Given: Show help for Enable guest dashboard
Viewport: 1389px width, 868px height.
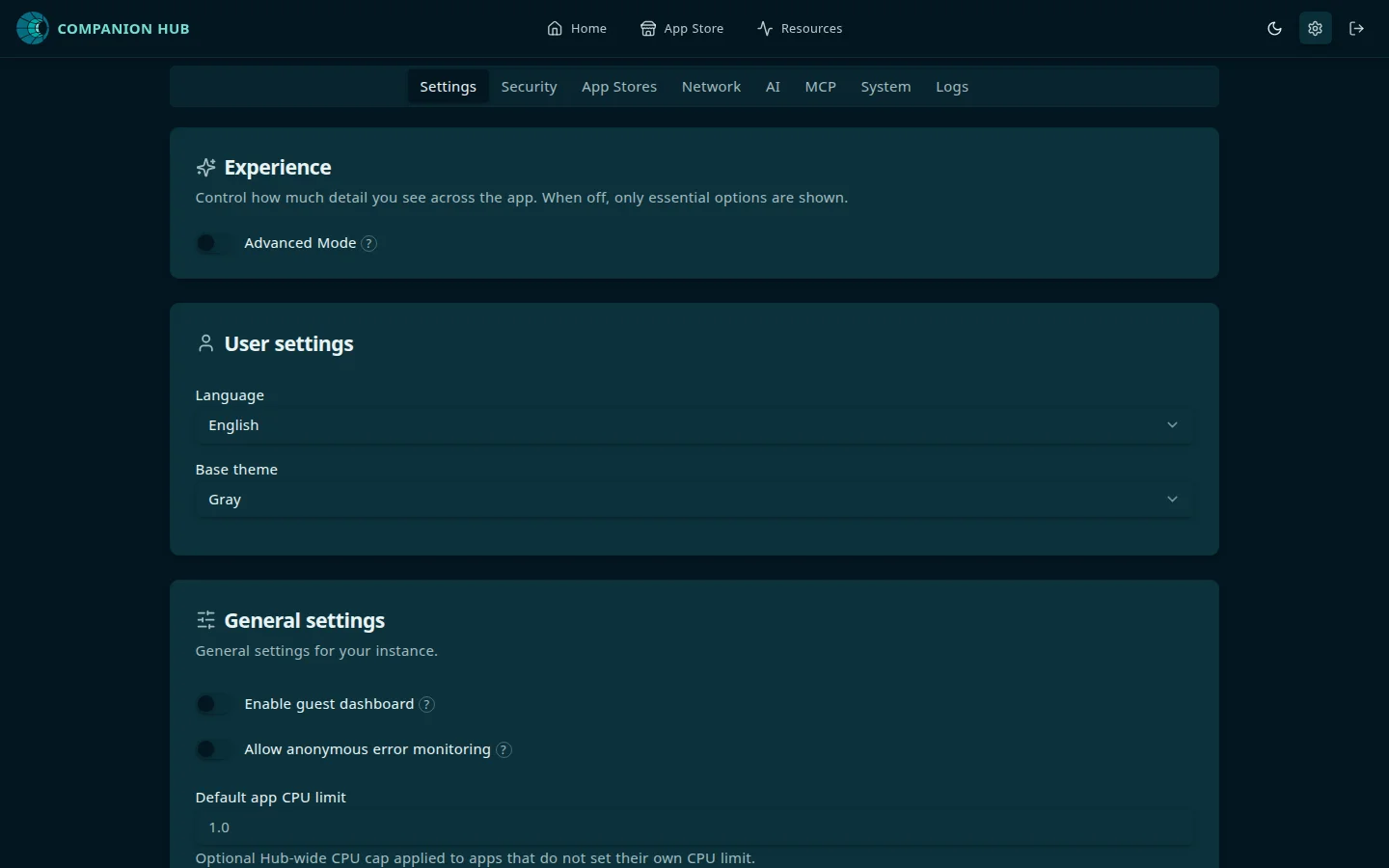Looking at the screenshot, I should 426,705.
